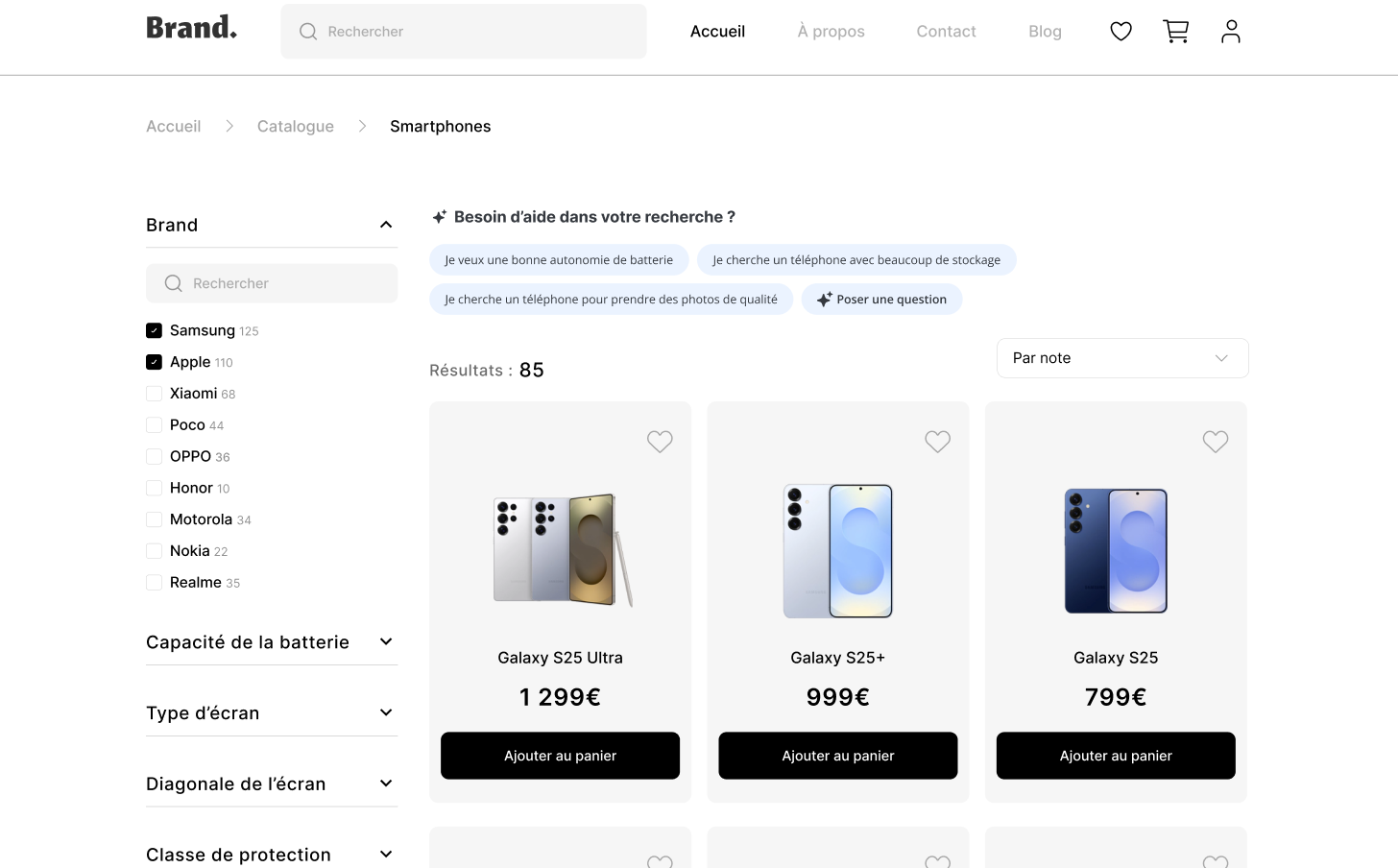Expand Capacité de la batterie filter
The width and height of the screenshot is (1398, 868).
(386, 641)
